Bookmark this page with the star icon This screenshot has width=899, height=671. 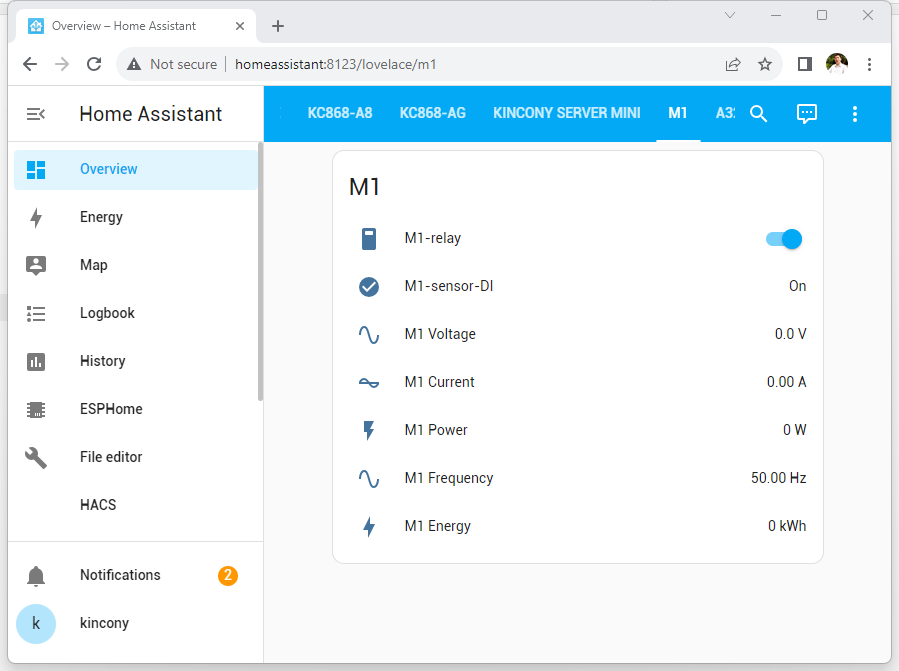(765, 64)
